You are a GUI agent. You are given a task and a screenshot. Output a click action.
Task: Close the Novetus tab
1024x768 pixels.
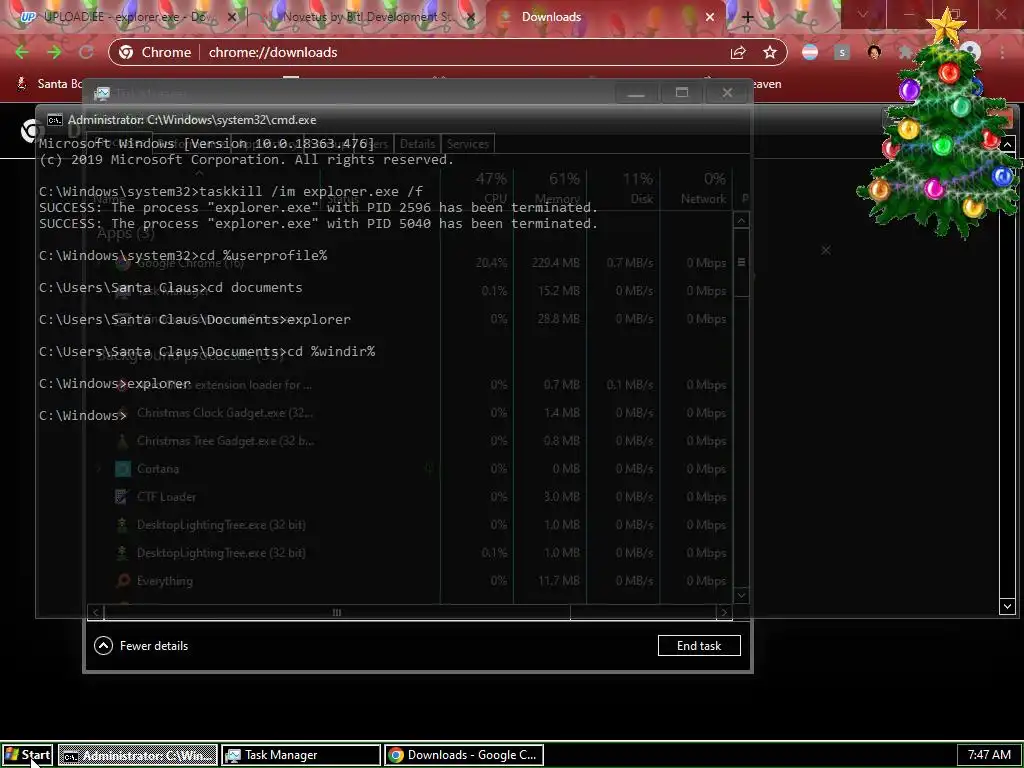coord(471,17)
